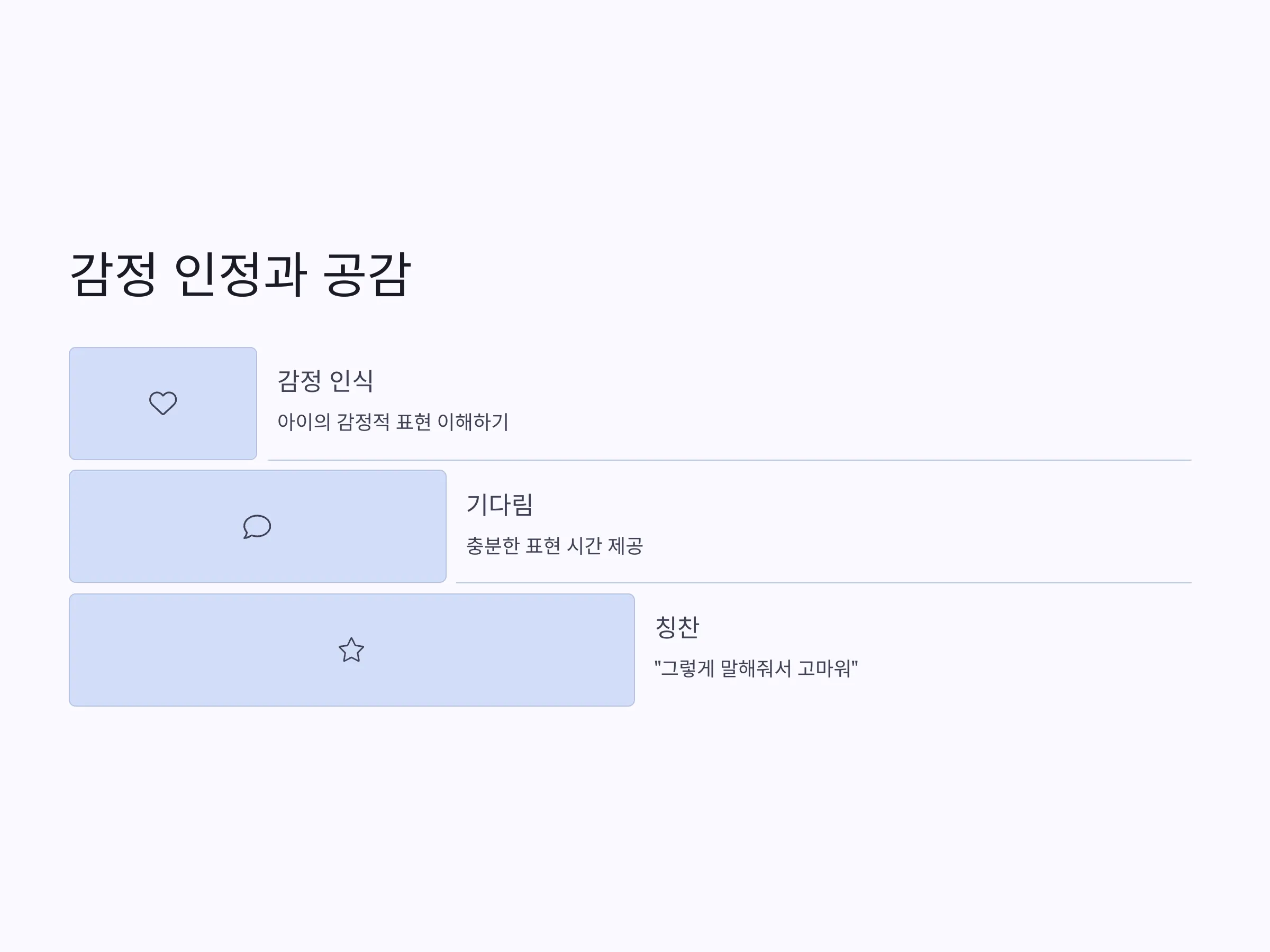Select the quoted "그렇게 말해줘서 고마워" text
The width and height of the screenshot is (1270, 952).
pyautogui.click(x=756, y=668)
